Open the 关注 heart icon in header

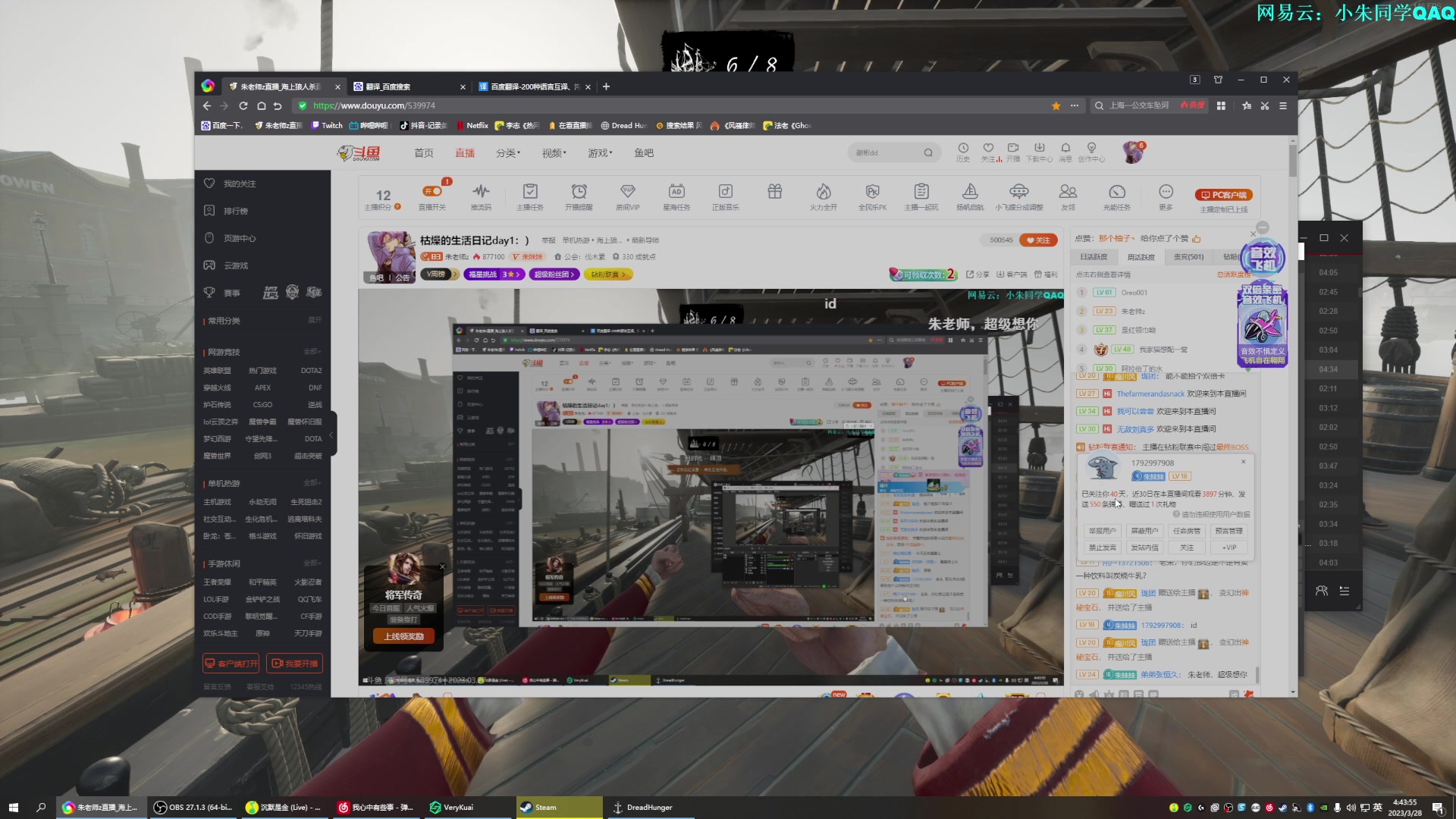click(988, 152)
